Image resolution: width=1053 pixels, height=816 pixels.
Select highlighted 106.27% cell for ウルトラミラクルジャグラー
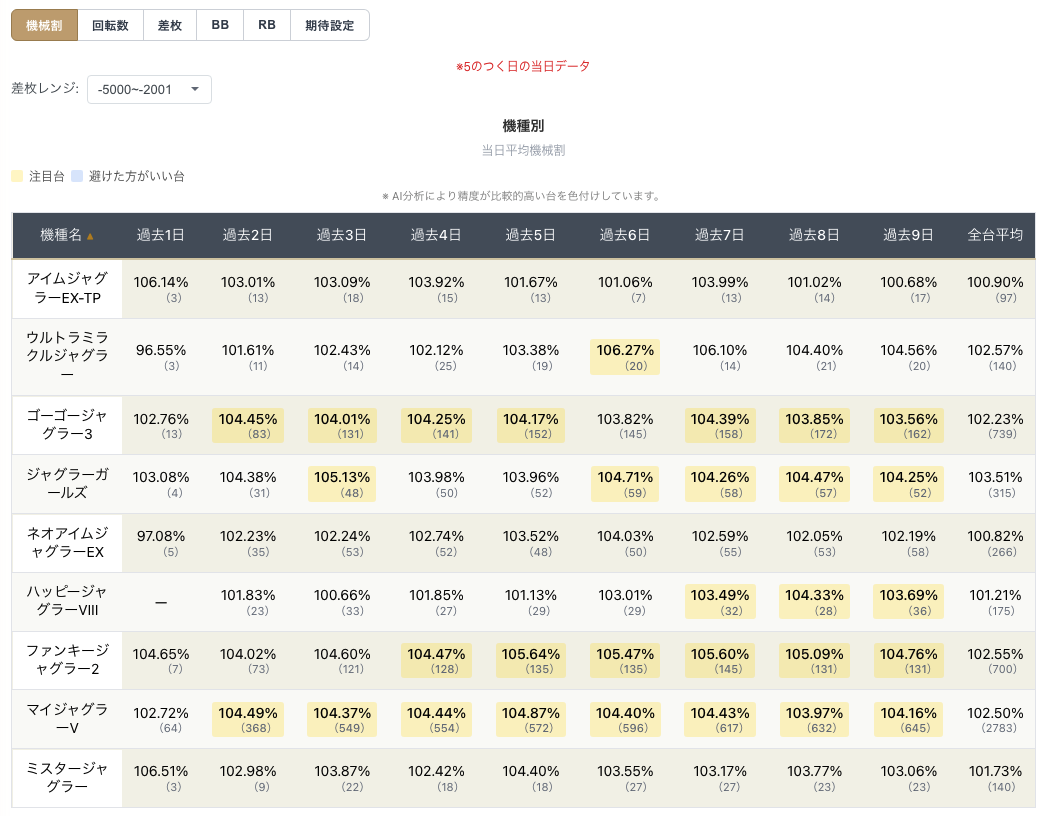(625, 357)
